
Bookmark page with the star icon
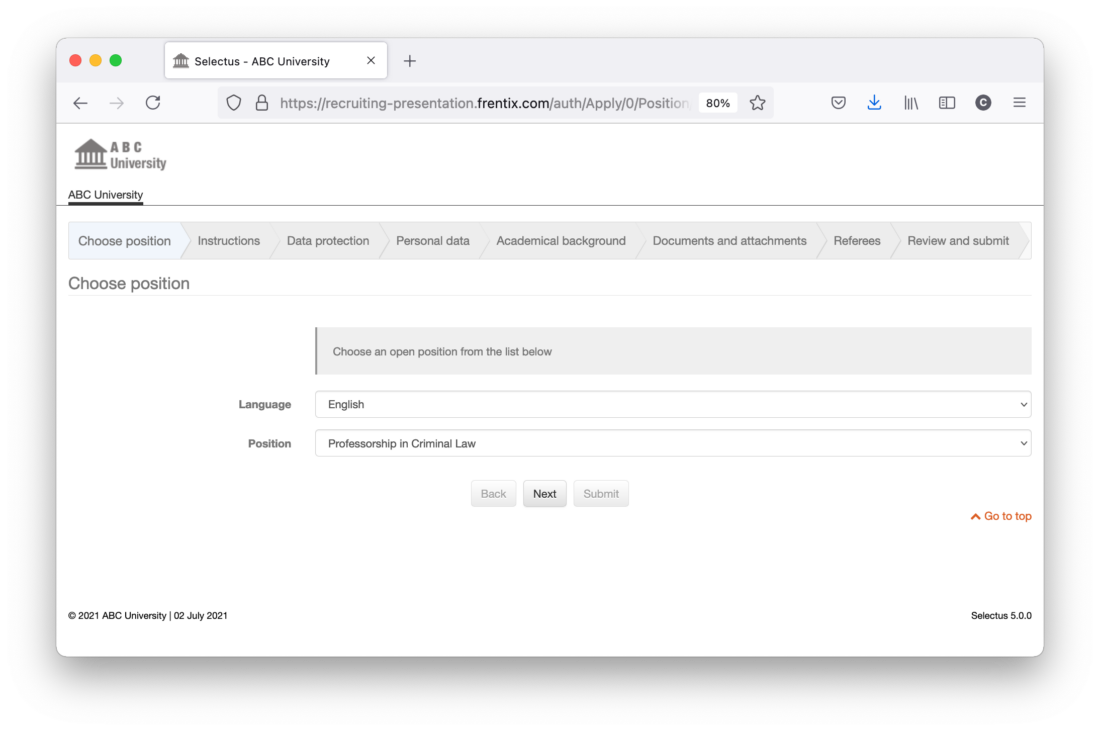758,103
